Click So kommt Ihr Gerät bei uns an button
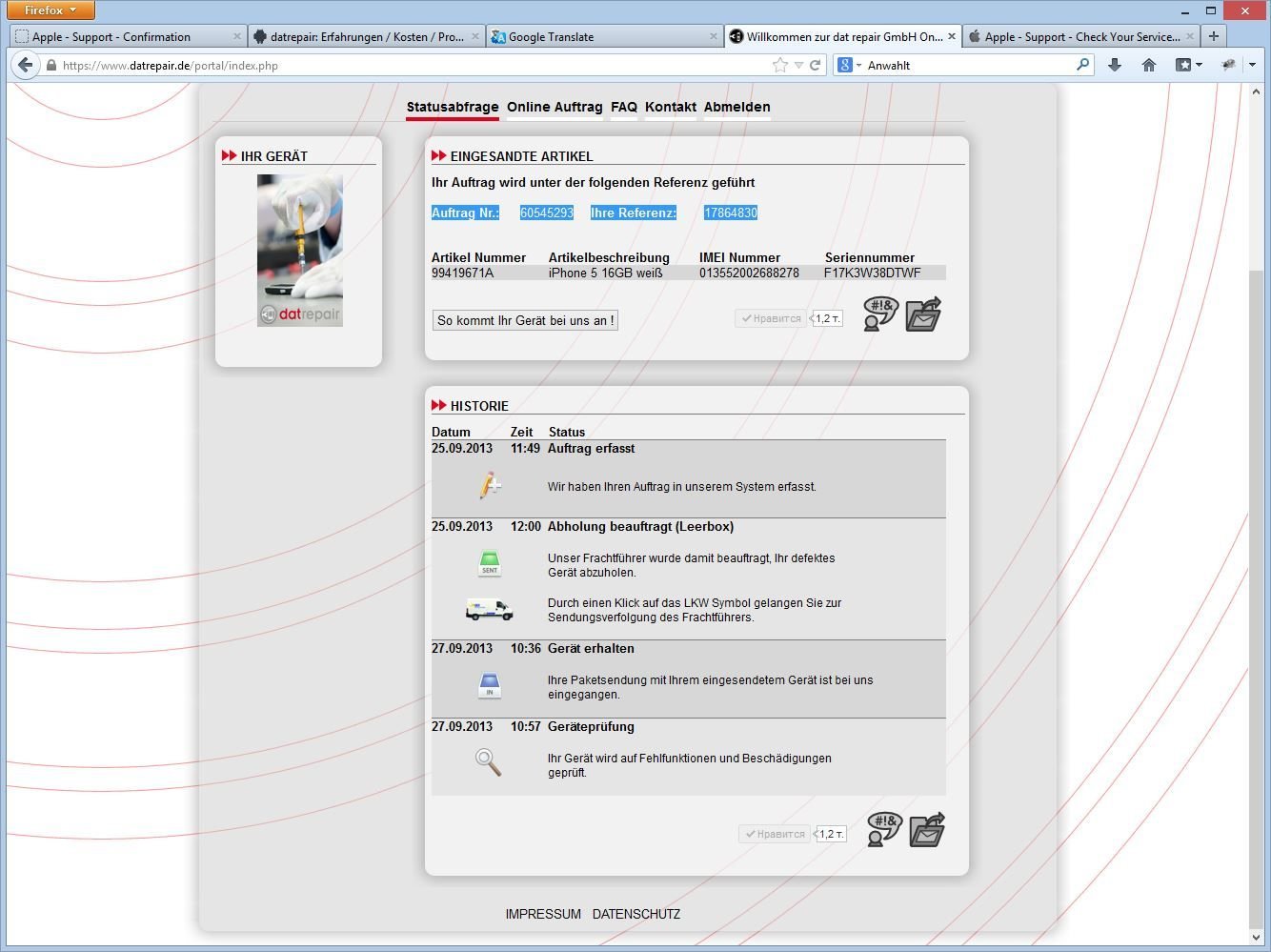This screenshot has width=1271, height=952. pyautogui.click(x=525, y=320)
